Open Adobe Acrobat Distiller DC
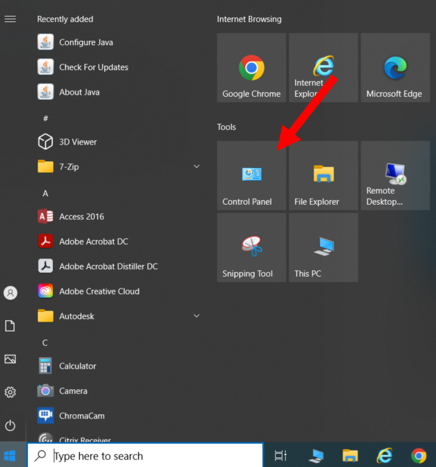 coord(118,266)
